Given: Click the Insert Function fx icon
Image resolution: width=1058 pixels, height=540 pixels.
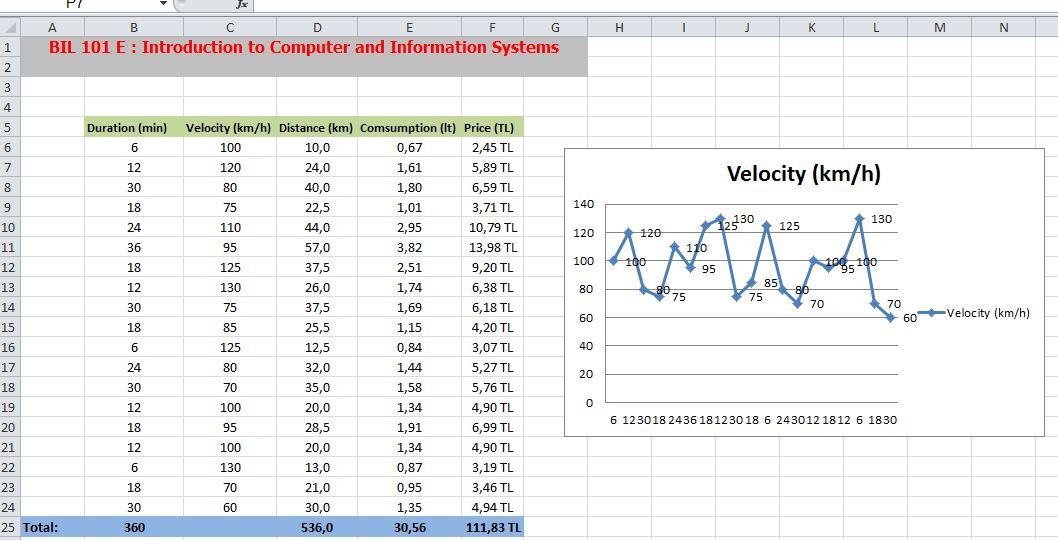Looking at the screenshot, I should coord(242,4).
